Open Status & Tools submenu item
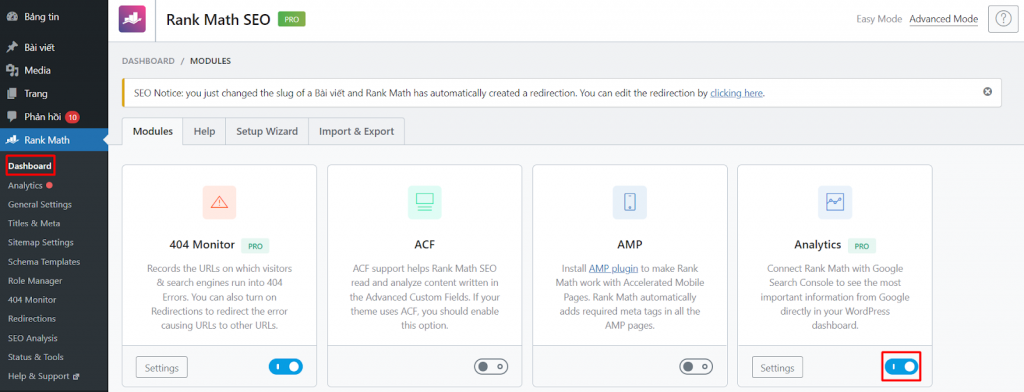This screenshot has width=1024, height=392. [x=36, y=357]
